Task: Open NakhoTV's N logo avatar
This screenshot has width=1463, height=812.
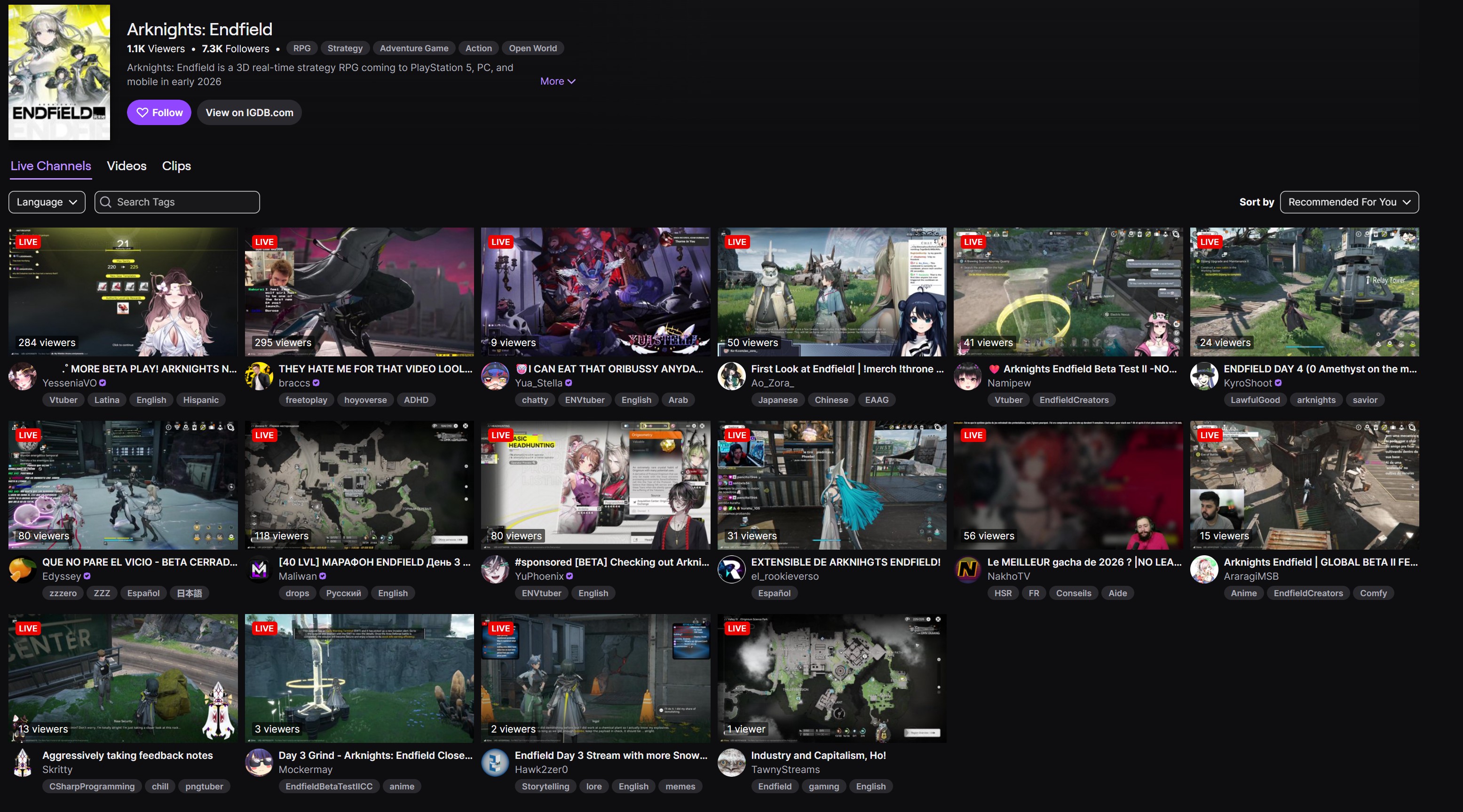Action: (967, 569)
